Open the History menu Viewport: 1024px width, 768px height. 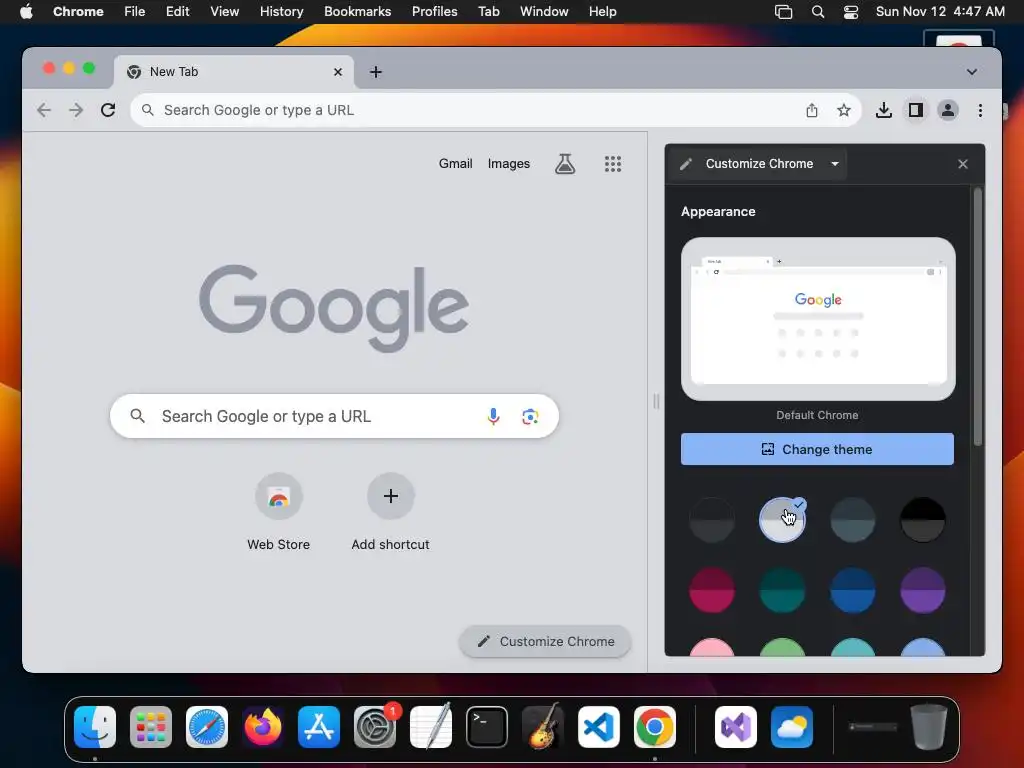[281, 12]
